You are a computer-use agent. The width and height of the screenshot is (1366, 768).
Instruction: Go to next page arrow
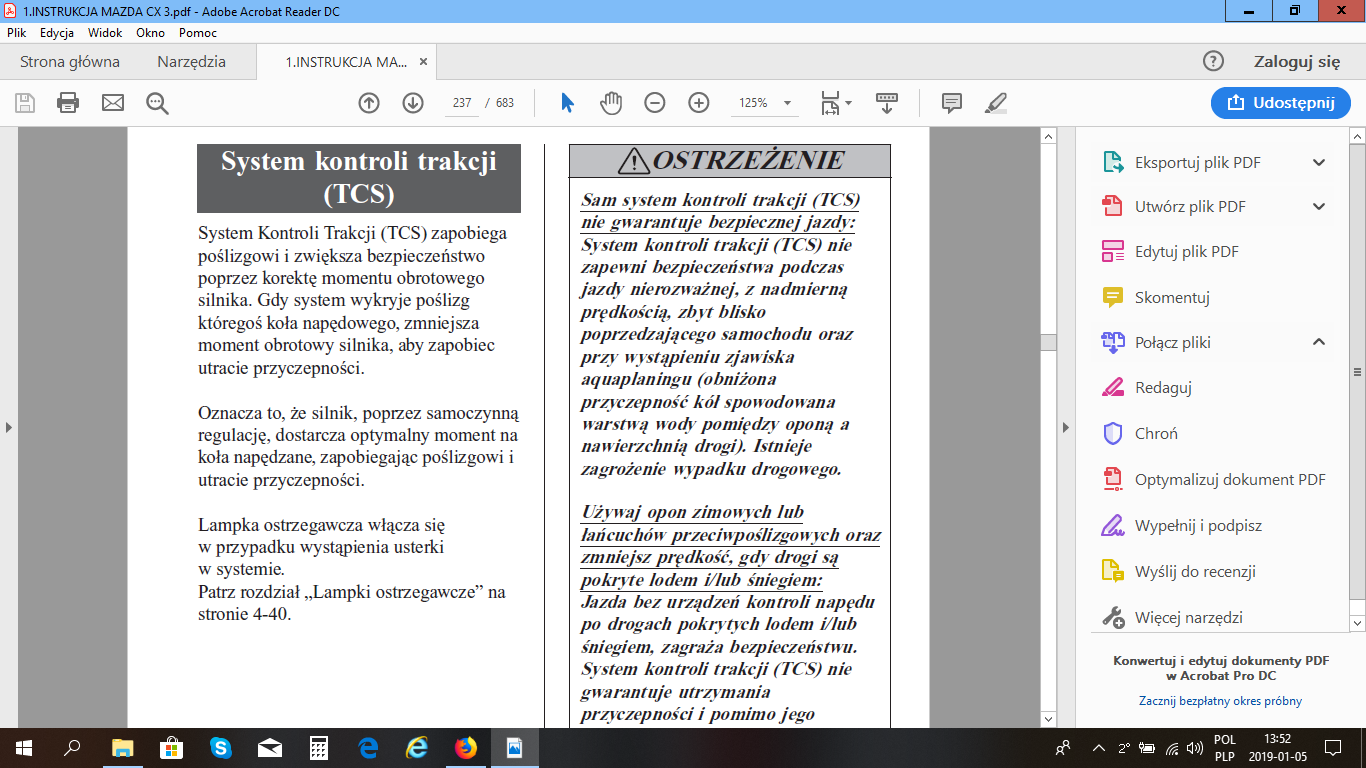(x=413, y=103)
